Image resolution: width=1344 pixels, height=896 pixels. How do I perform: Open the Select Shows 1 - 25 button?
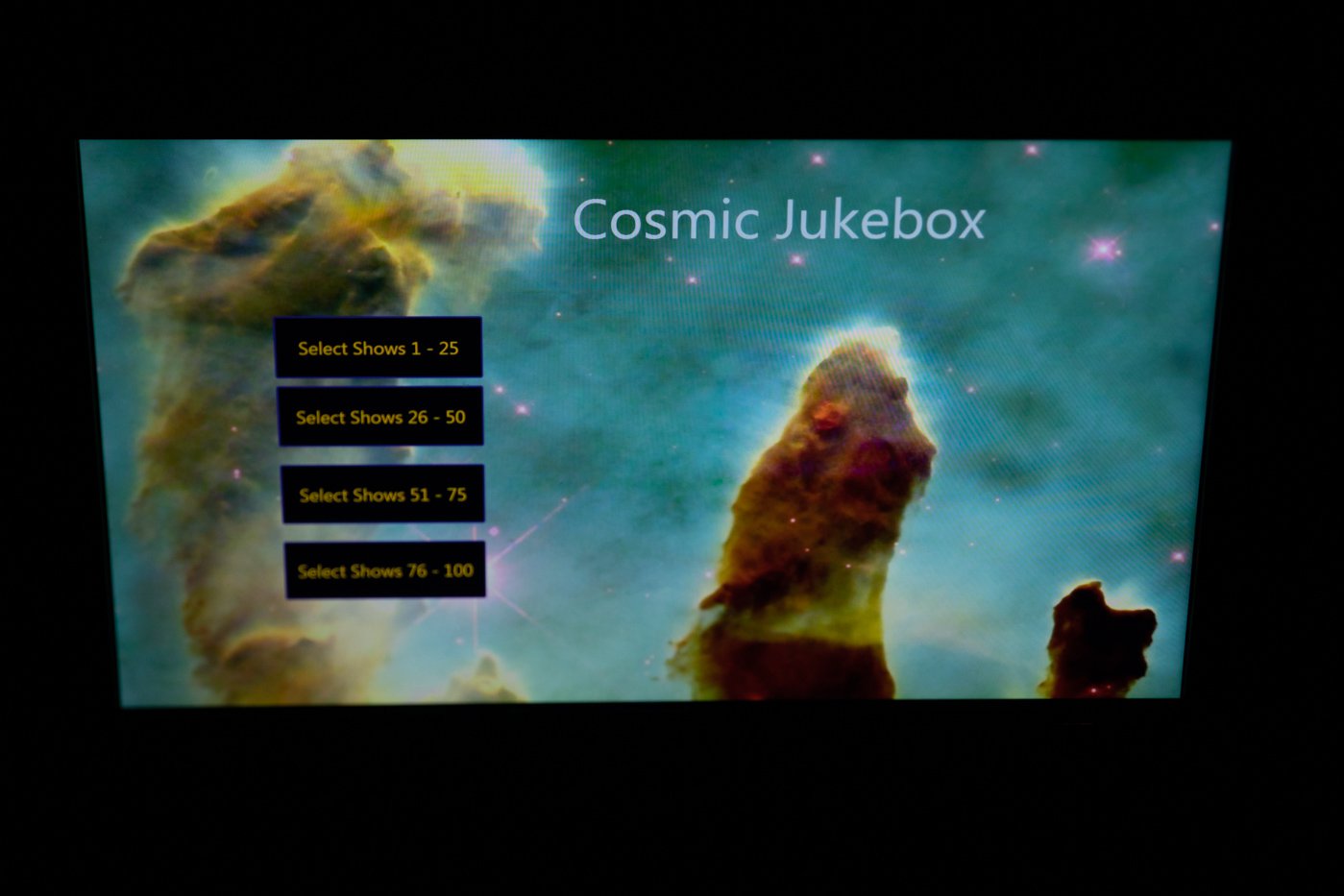pos(378,348)
